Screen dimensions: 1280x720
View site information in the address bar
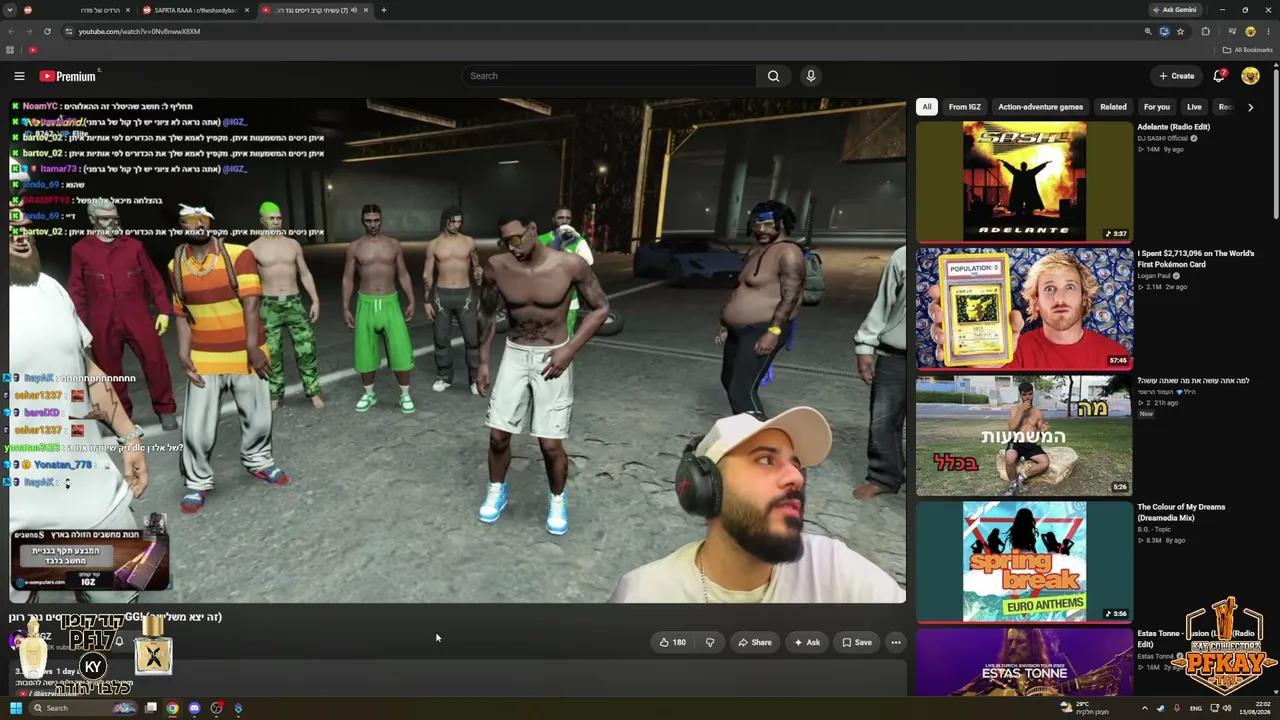68,31
